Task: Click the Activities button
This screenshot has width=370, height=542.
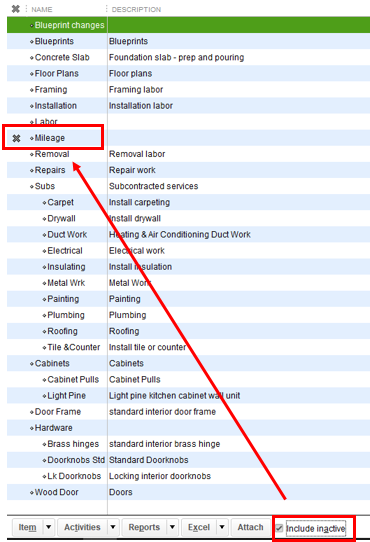Action: (82, 527)
